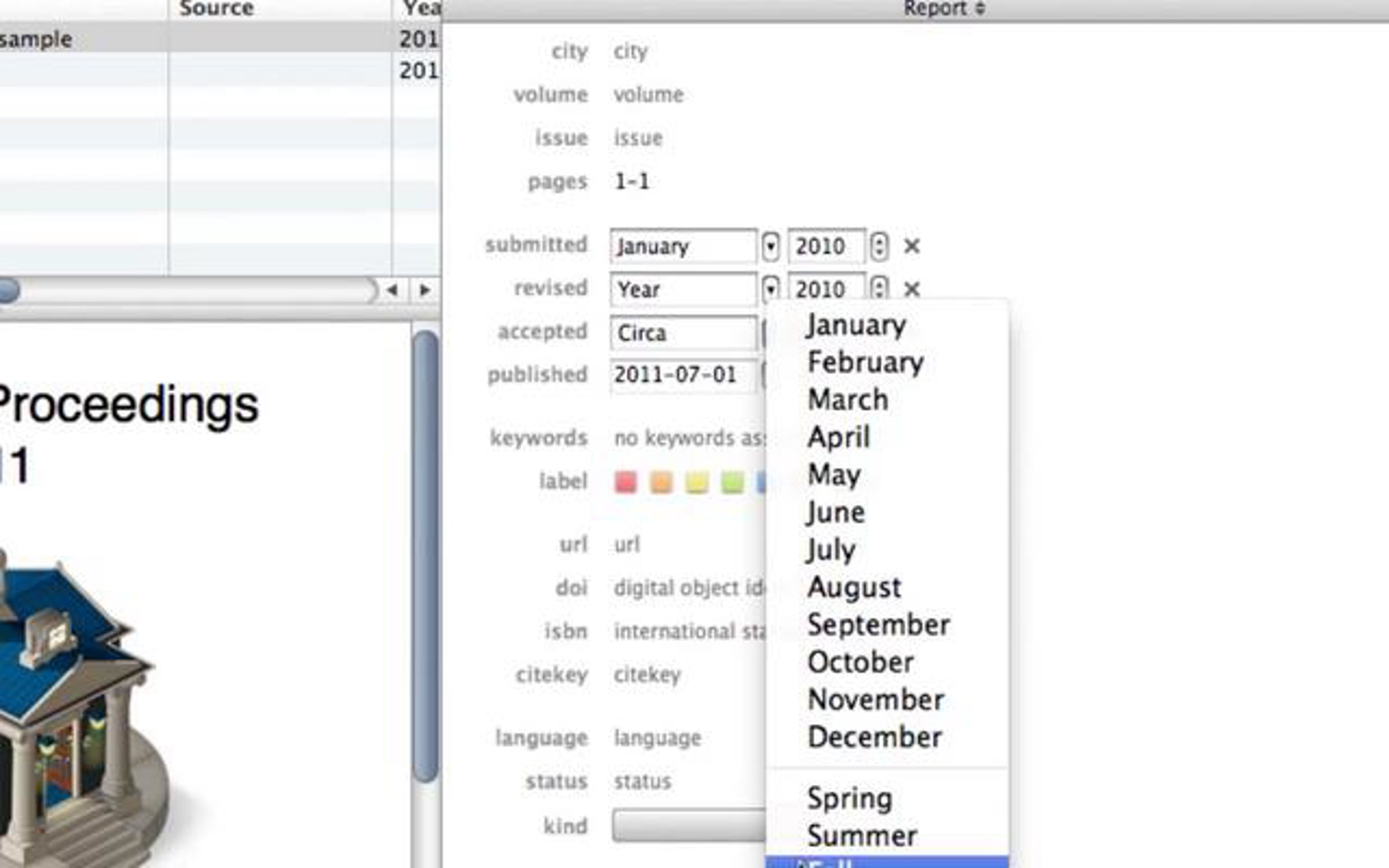Adjust the revised year stepper

pyautogui.click(x=879, y=288)
